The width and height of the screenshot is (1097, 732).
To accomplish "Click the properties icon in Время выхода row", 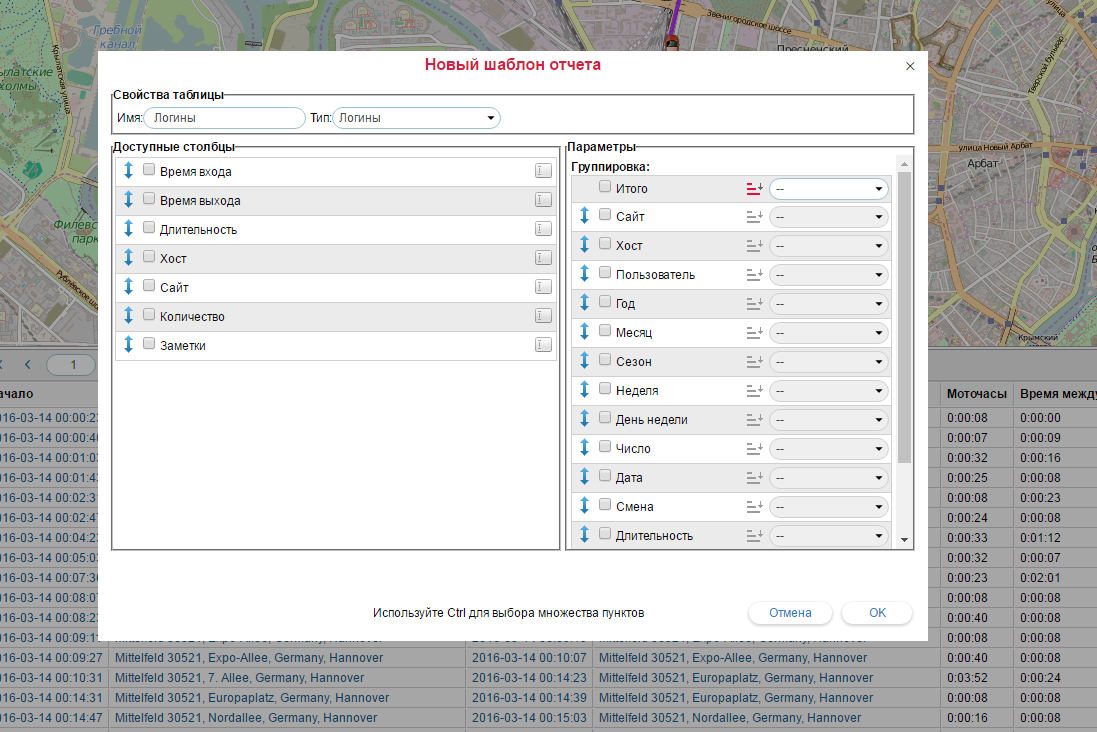I will 543,200.
